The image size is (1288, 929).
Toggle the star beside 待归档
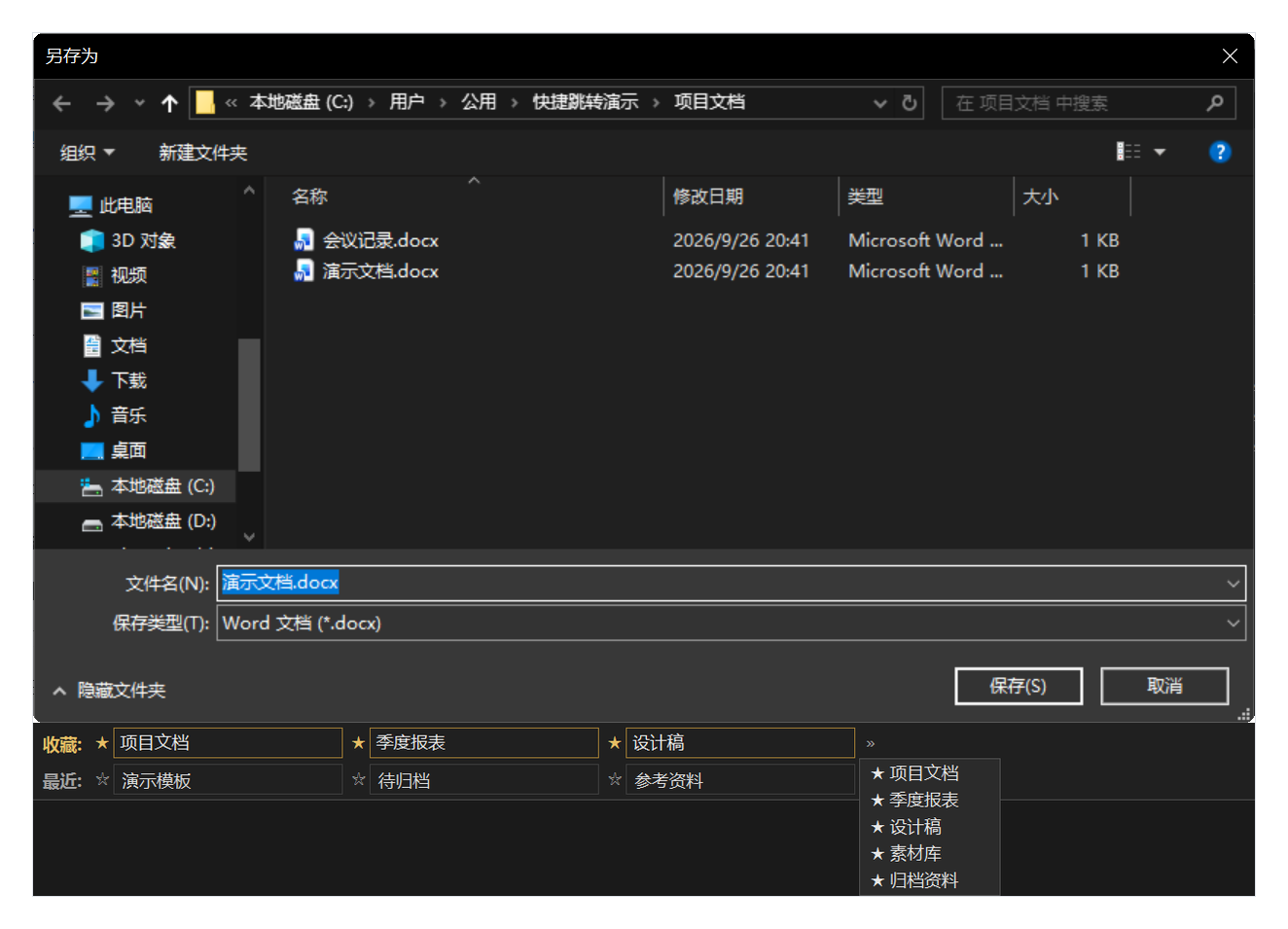pos(359,779)
